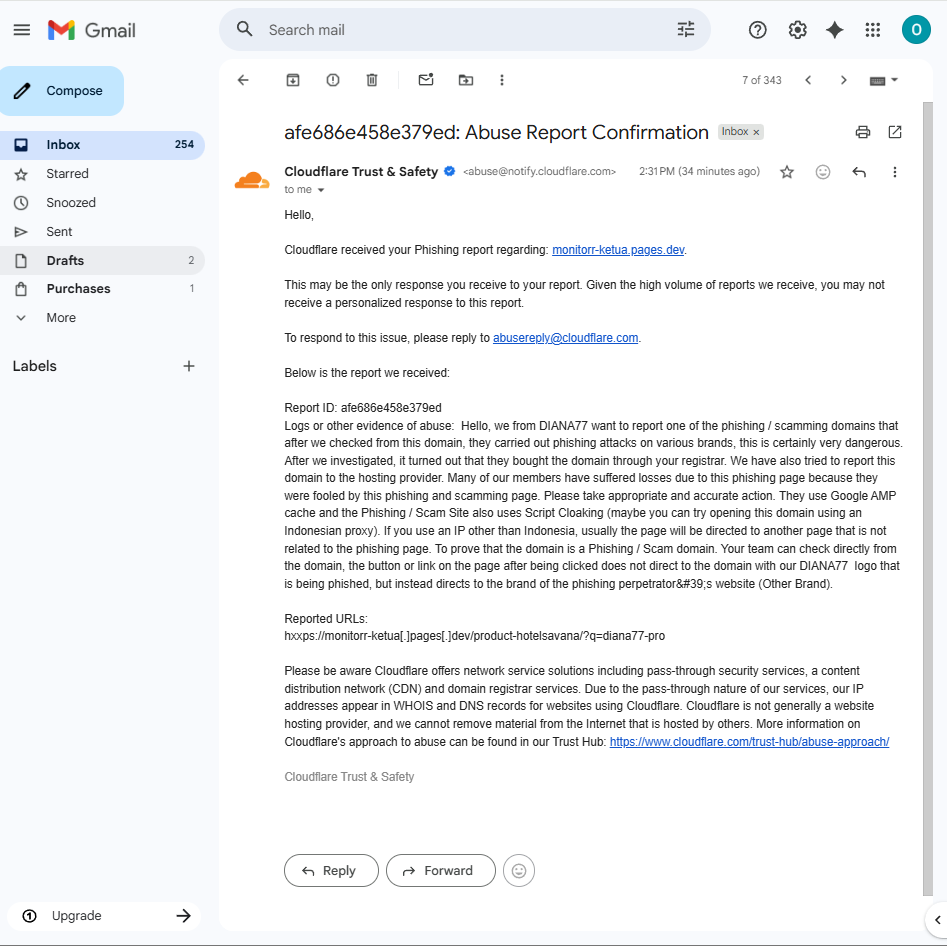Move email to a folder
Viewport: 947px width, 946px height.
pyautogui.click(x=466, y=80)
